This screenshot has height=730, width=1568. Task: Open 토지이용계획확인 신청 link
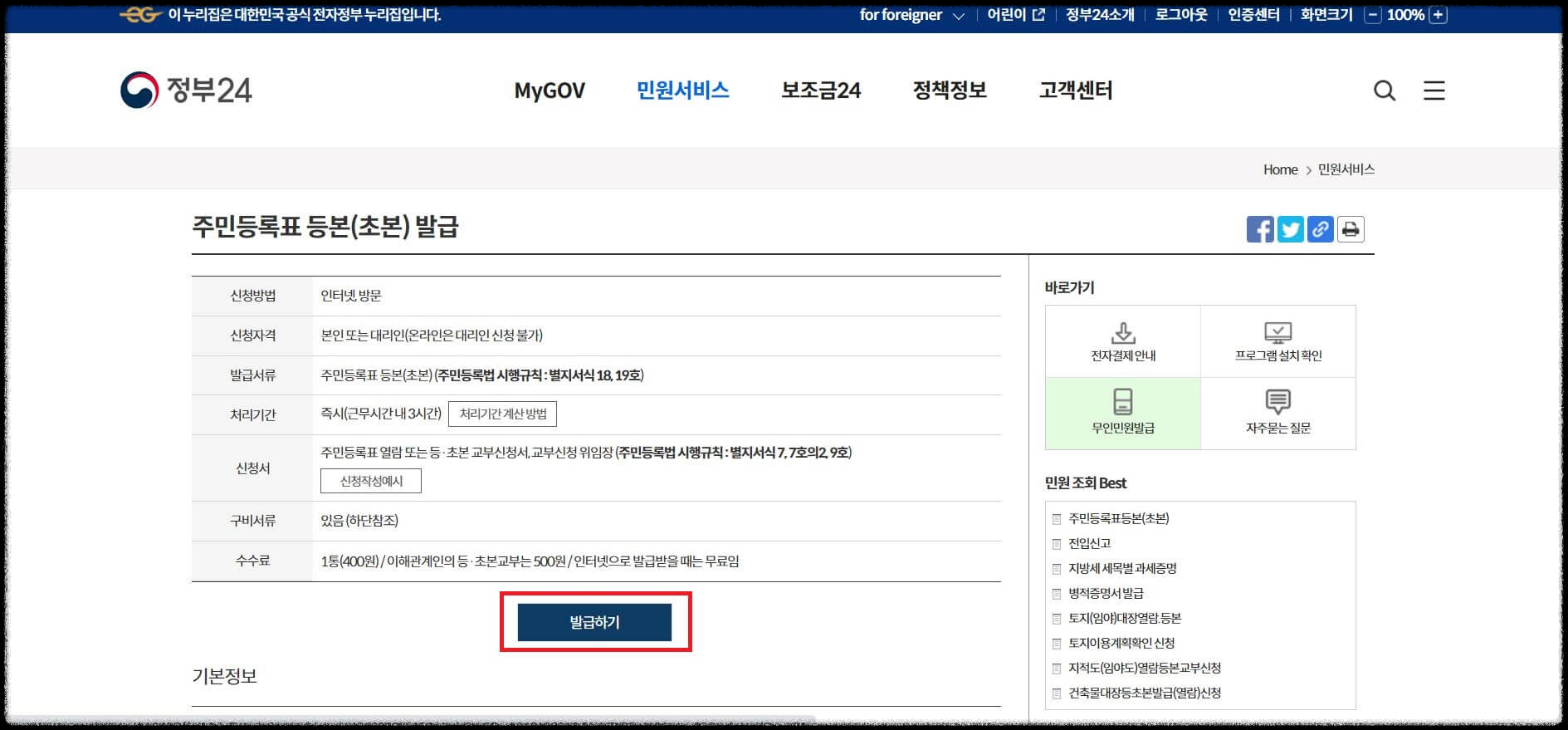click(x=1121, y=643)
